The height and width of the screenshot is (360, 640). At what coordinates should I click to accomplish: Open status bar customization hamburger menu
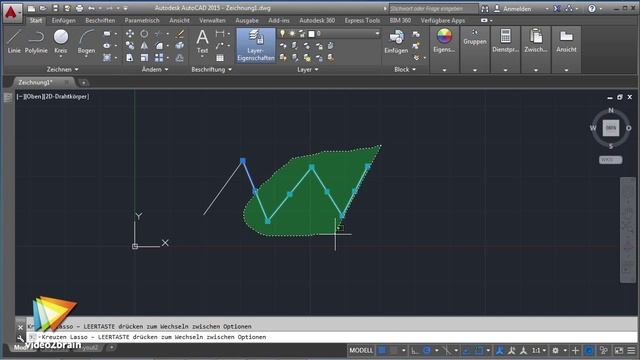[631, 350]
